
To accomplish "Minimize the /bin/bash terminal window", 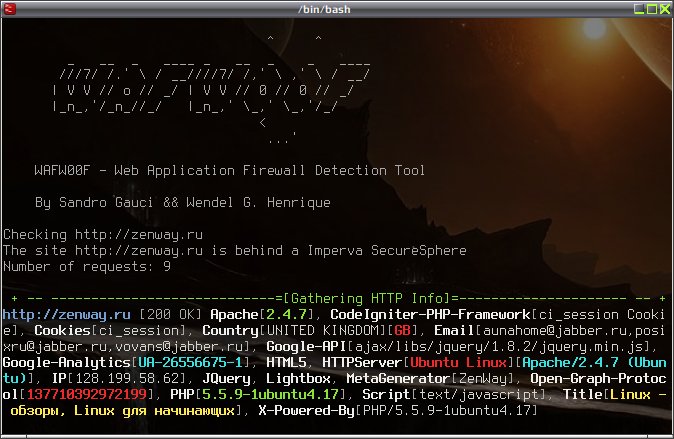I will [639, 9].
